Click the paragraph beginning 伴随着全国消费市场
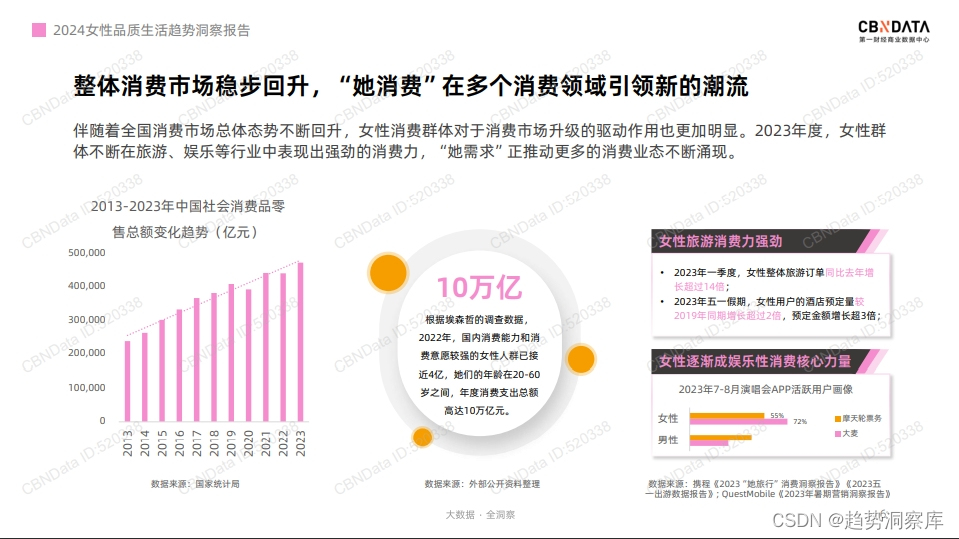The height and width of the screenshot is (539, 959). click(x=480, y=141)
